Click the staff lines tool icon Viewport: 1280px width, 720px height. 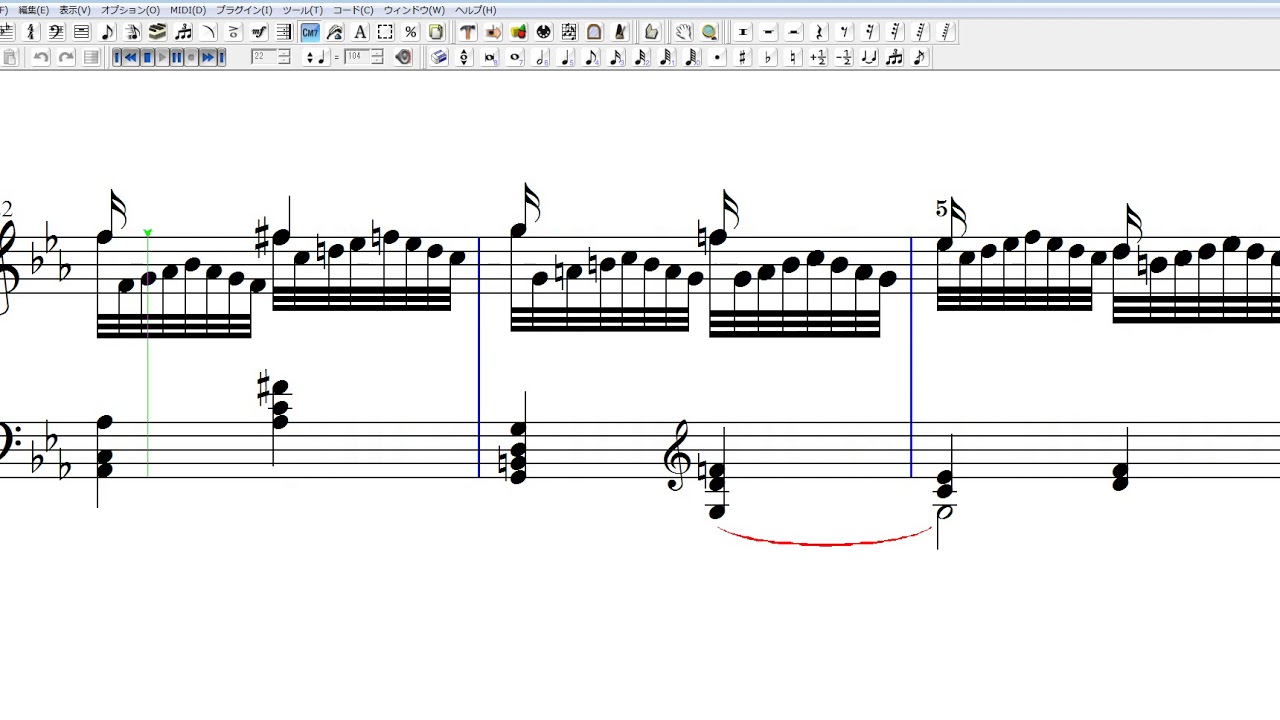click(x=82, y=32)
